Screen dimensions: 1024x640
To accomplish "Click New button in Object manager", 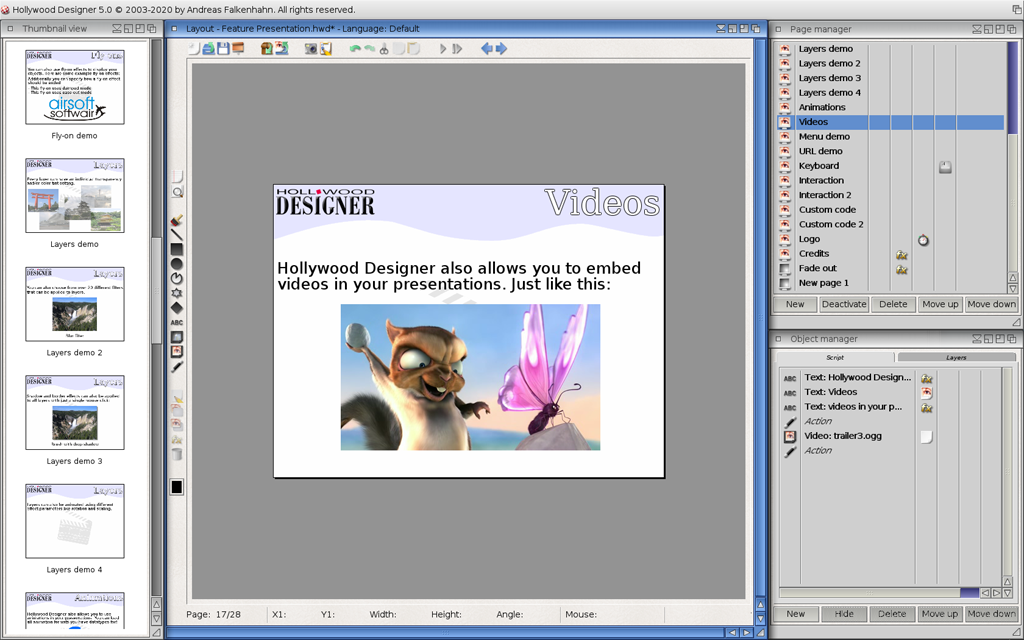I will point(795,614).
